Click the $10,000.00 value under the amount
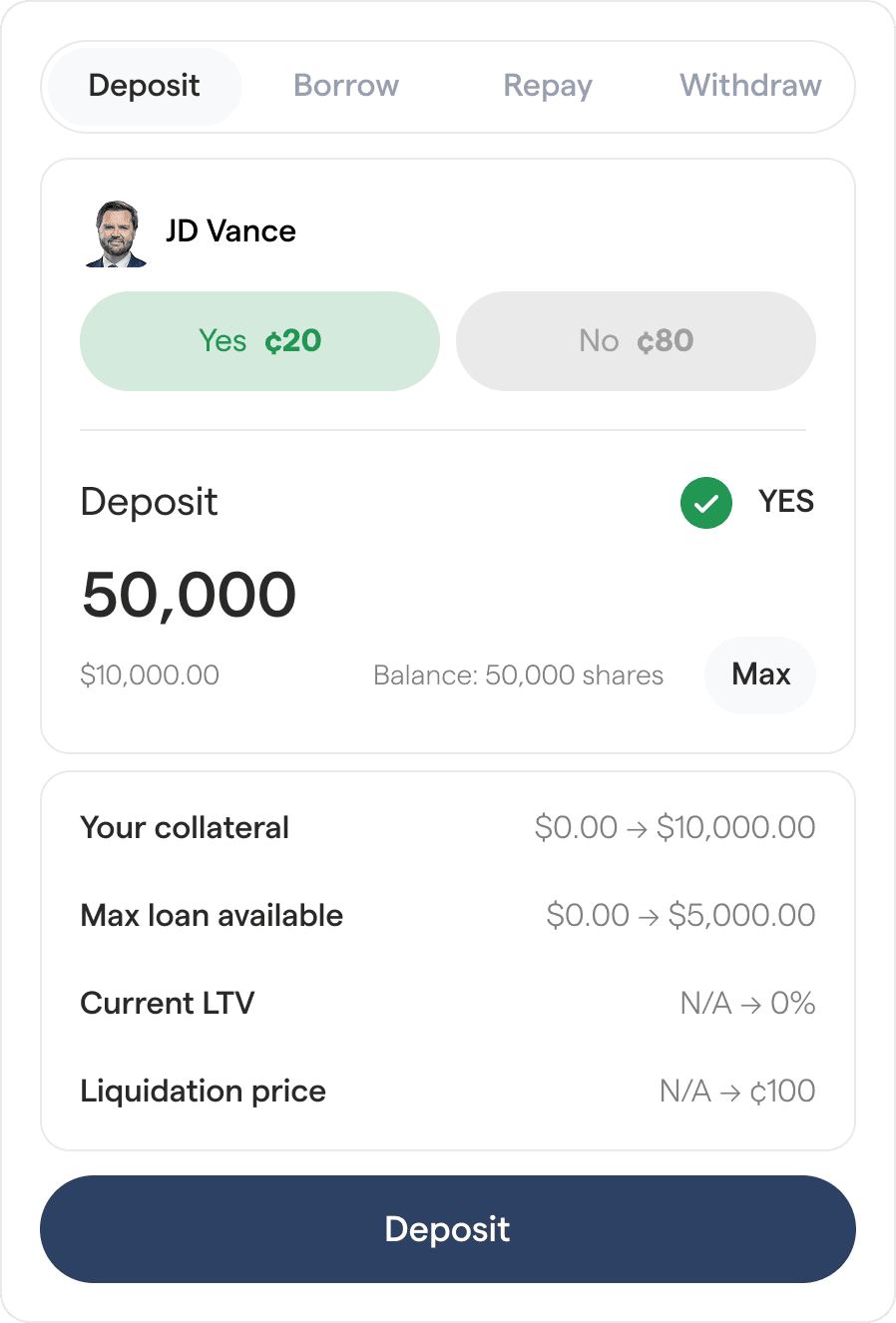This screenshot has height=1323, width=896. (150, 675)
